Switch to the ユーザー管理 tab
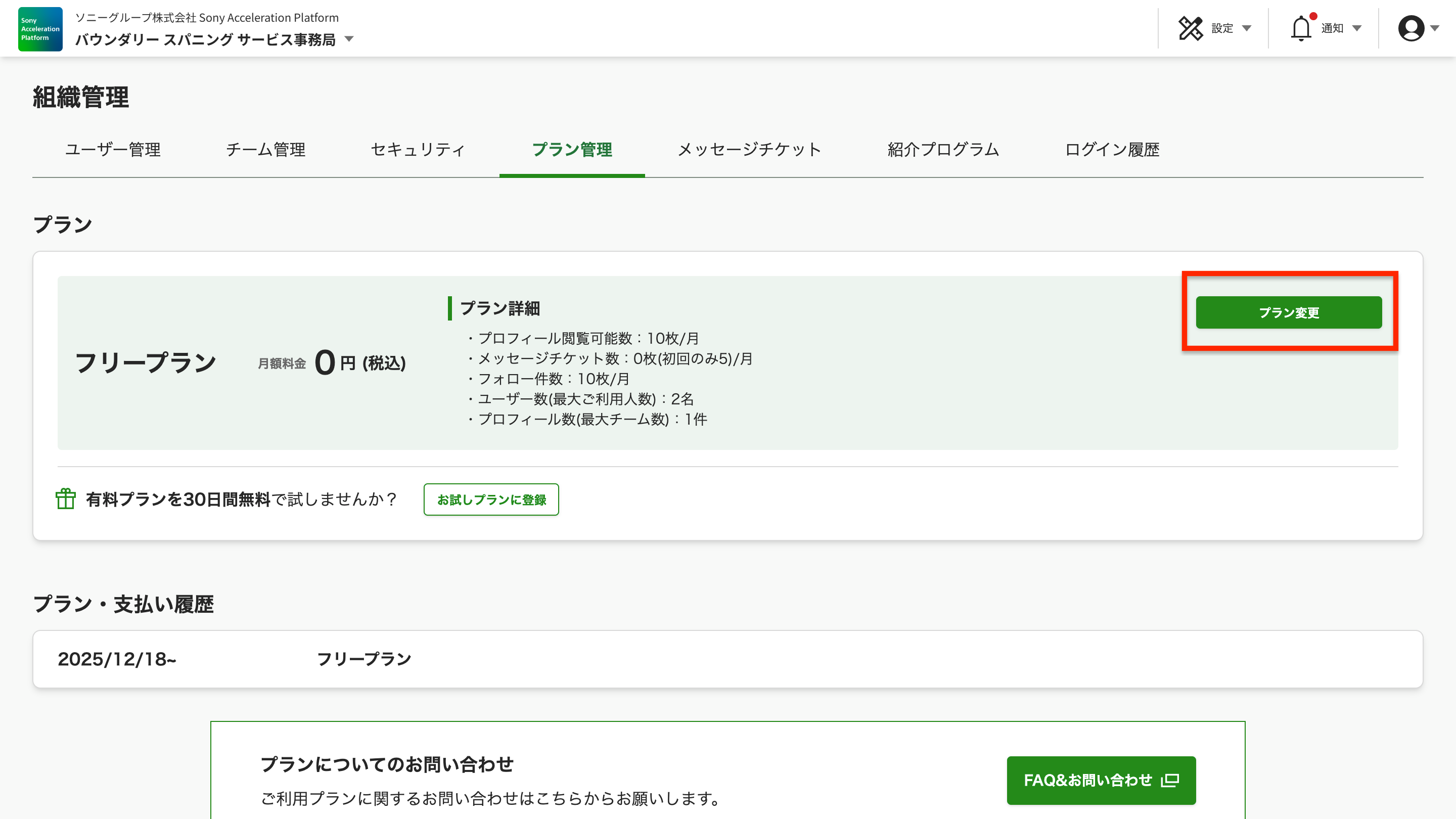 [x=112, y=150]
